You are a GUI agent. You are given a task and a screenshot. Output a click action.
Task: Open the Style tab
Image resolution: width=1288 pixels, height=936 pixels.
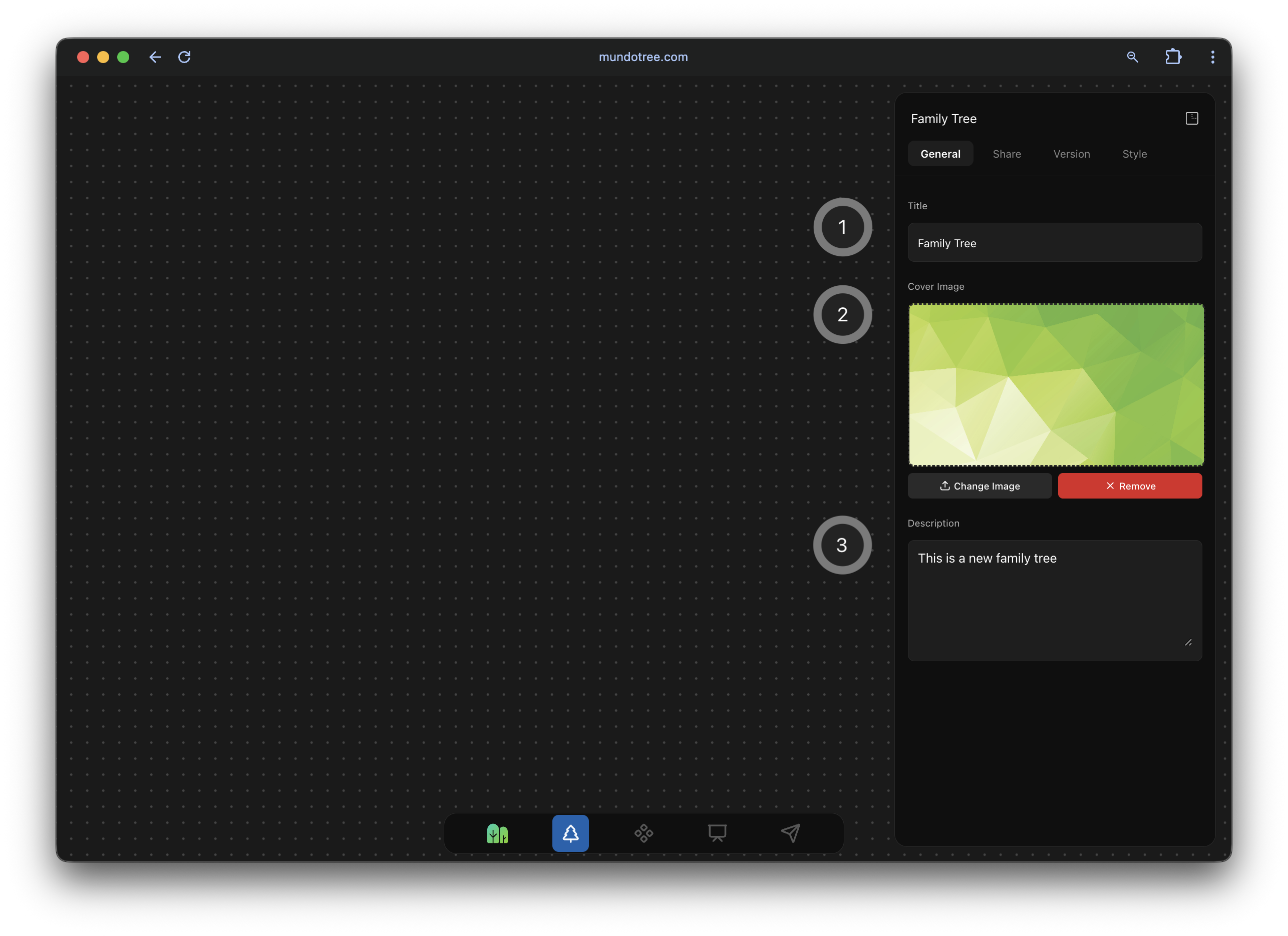1134,154
